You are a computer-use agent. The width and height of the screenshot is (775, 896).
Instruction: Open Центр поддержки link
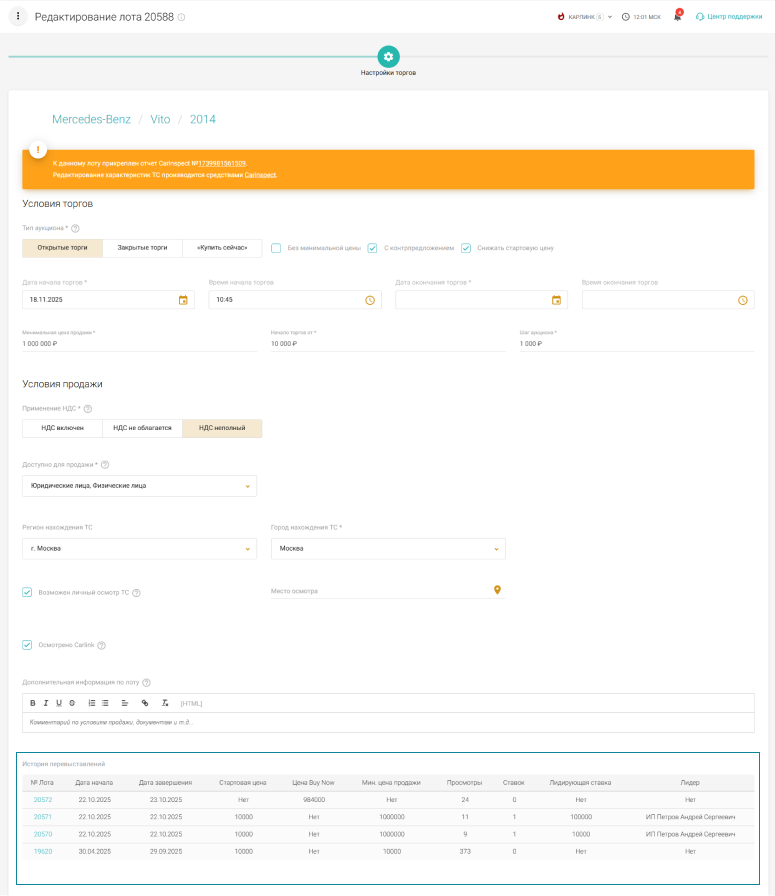coord(734,17)
